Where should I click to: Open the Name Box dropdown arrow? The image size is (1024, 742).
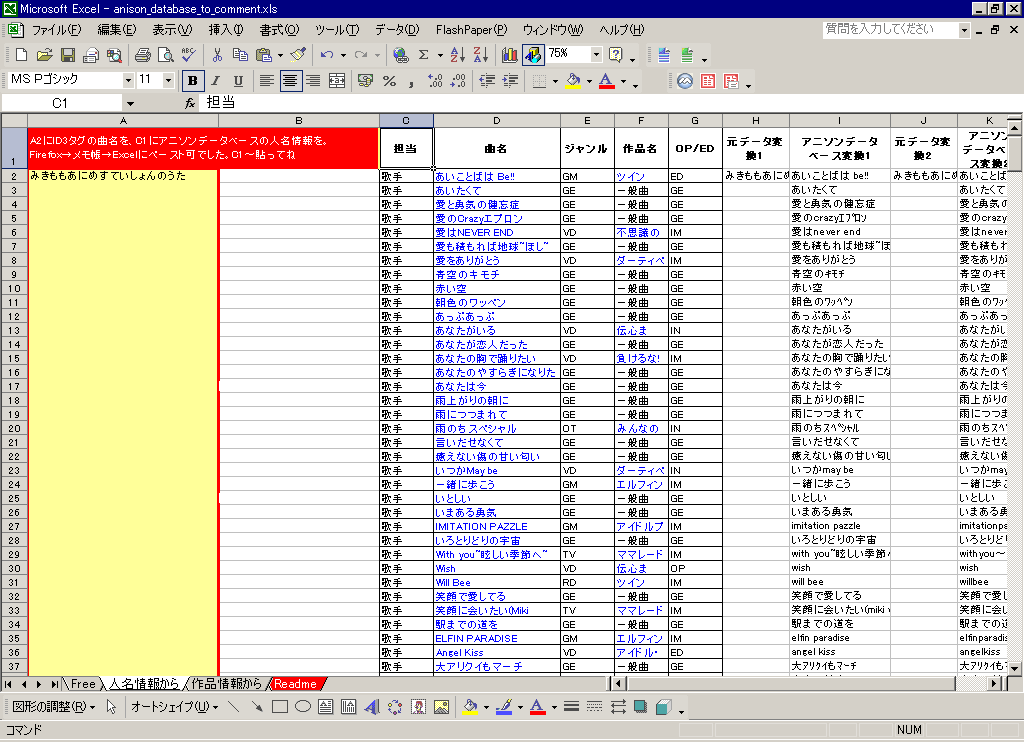(x=130, y=103)
